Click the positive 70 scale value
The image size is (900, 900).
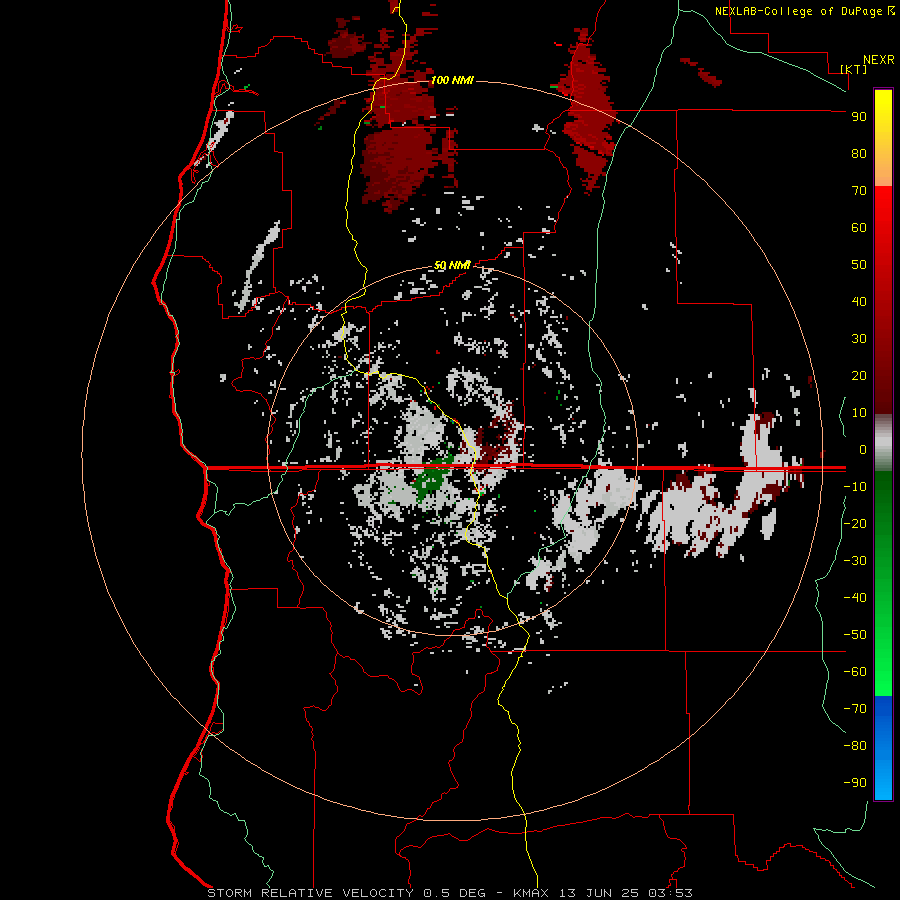859,191
